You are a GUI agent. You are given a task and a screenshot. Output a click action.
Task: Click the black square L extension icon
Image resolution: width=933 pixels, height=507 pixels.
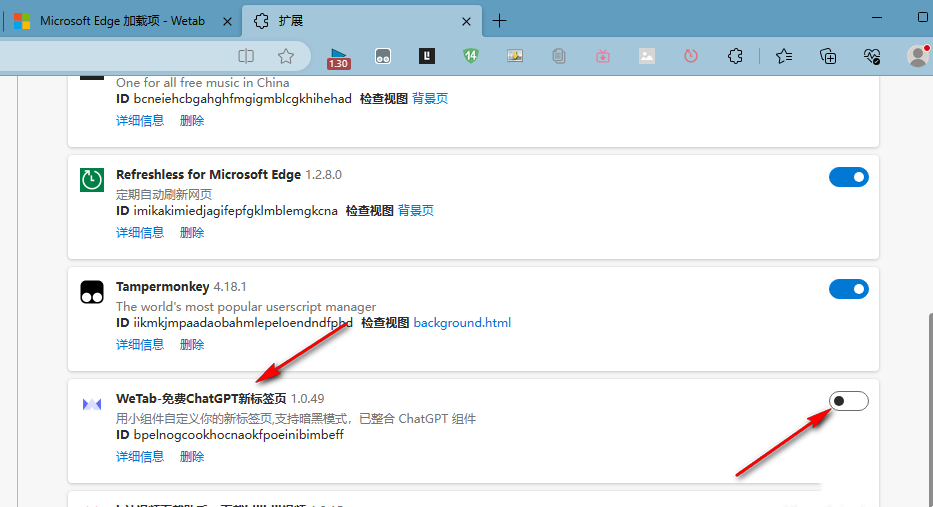(x=427, y=56)
